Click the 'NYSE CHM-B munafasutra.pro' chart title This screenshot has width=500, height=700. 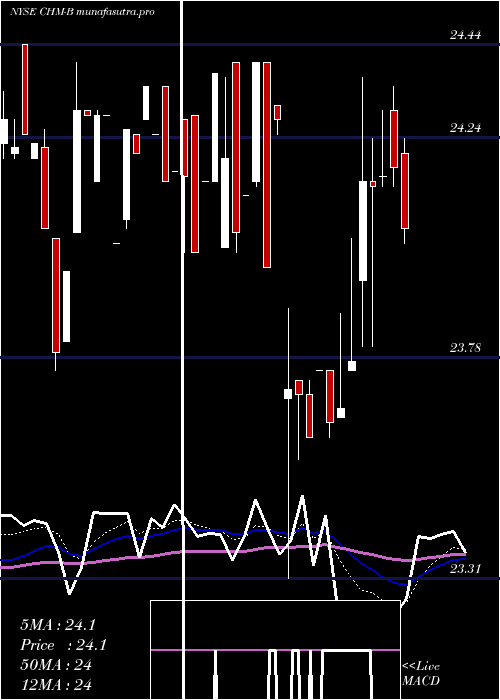pyautogui.click(x=82, y=12)
